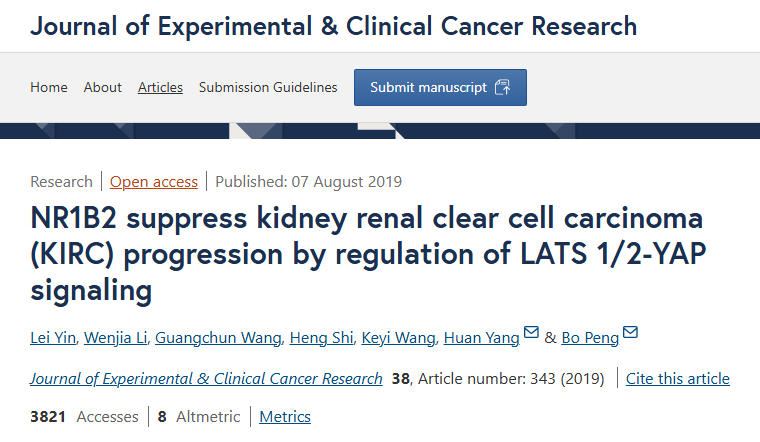Screen dimensions: 760x442
Task: Open Submission Guidelines page
Action: click(268, 87)
